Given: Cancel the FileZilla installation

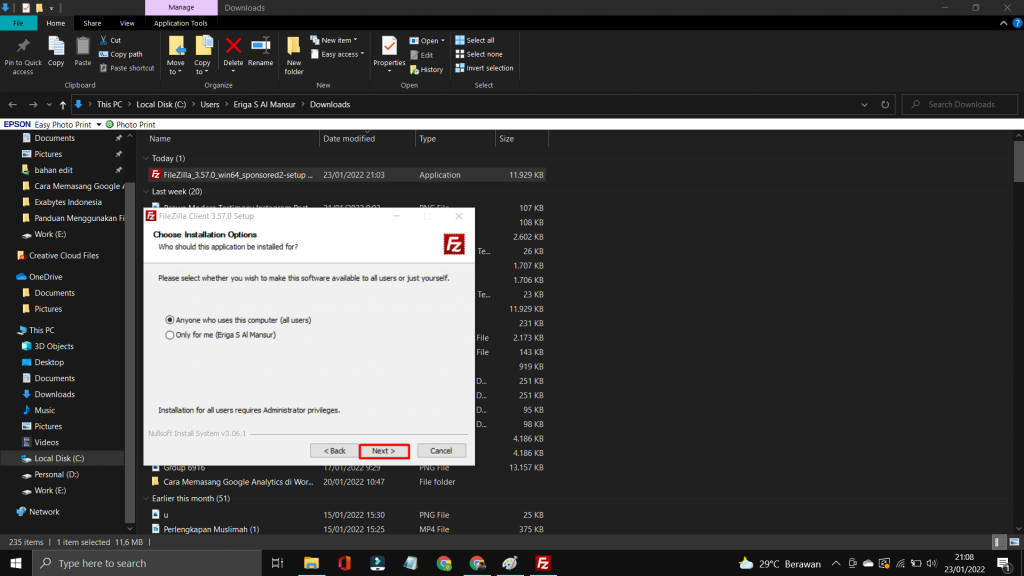Looking at the screenshot, I should (441, 450).
